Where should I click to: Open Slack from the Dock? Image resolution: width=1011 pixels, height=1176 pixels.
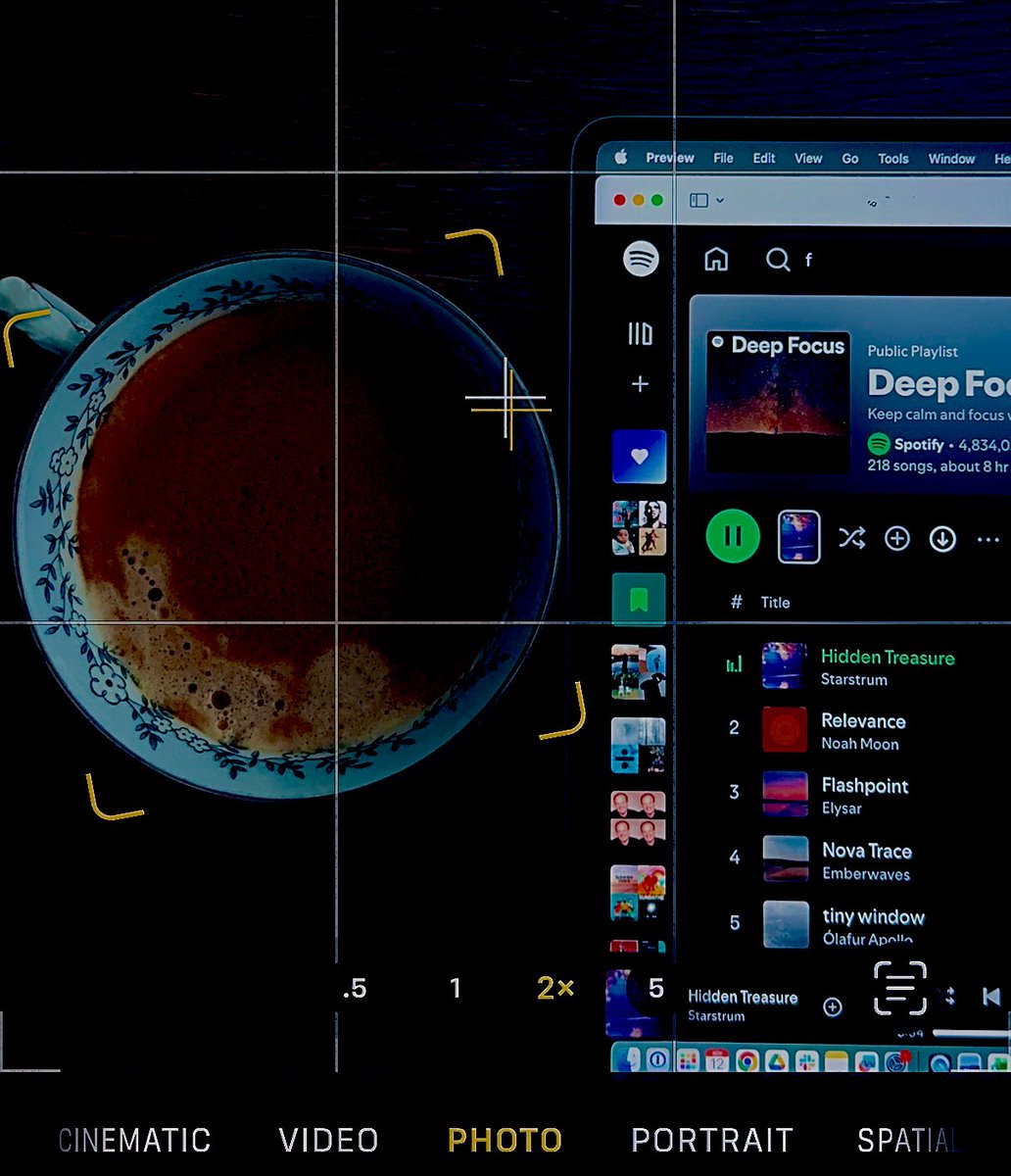click(808, 1060)
